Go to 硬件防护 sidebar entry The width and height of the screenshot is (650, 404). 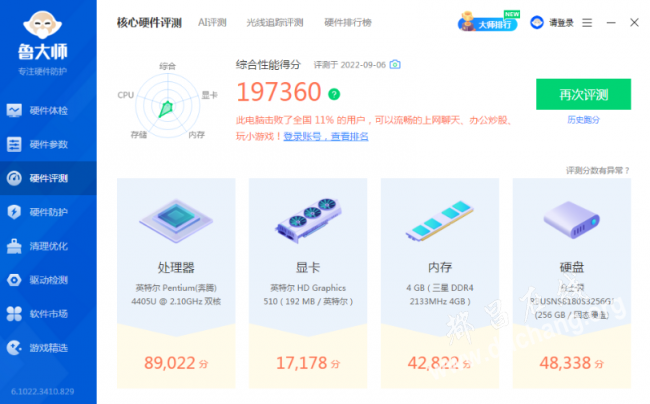(x=48, y=212)
